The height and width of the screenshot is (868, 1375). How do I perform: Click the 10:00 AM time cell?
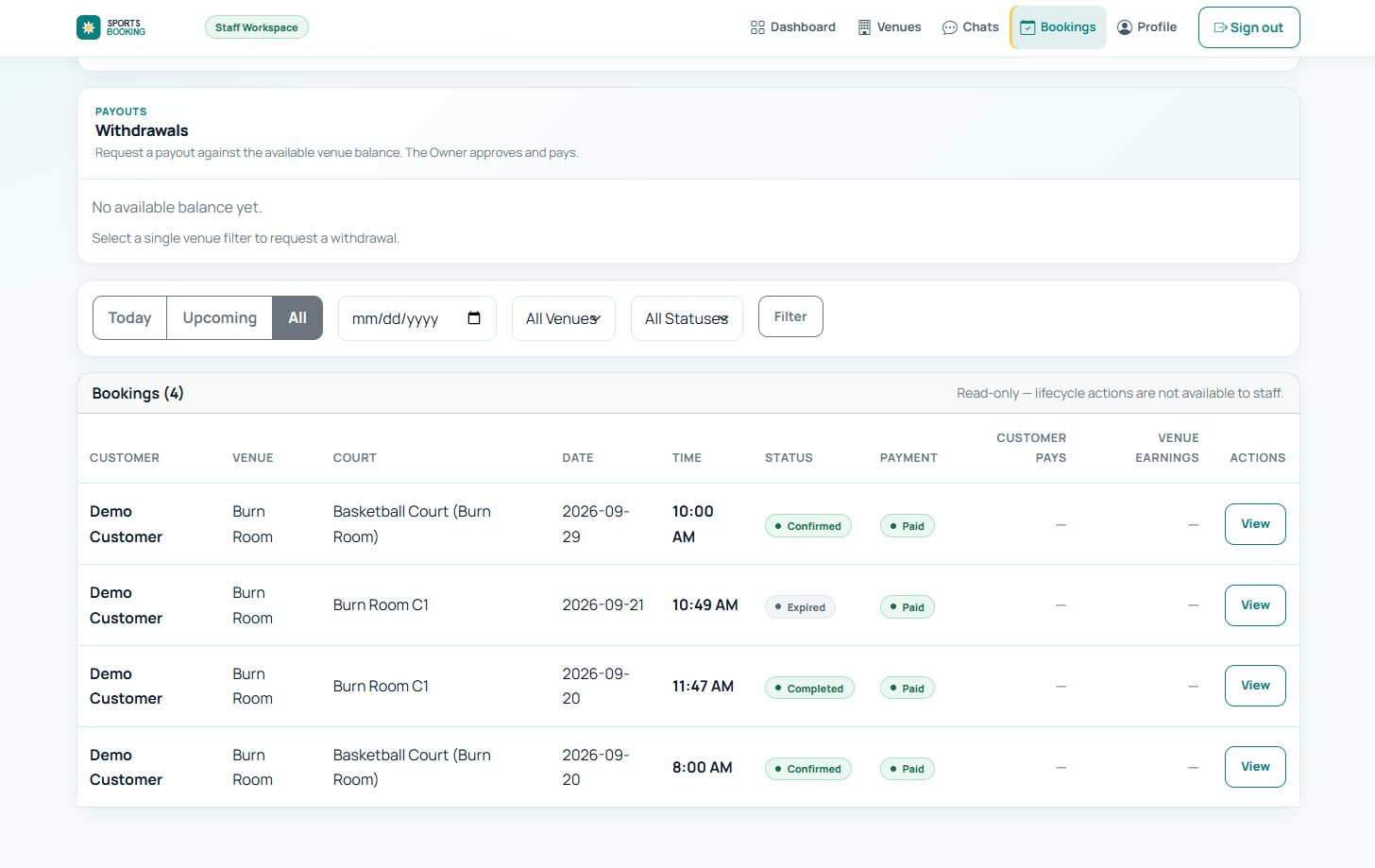[x=693, y=524]
